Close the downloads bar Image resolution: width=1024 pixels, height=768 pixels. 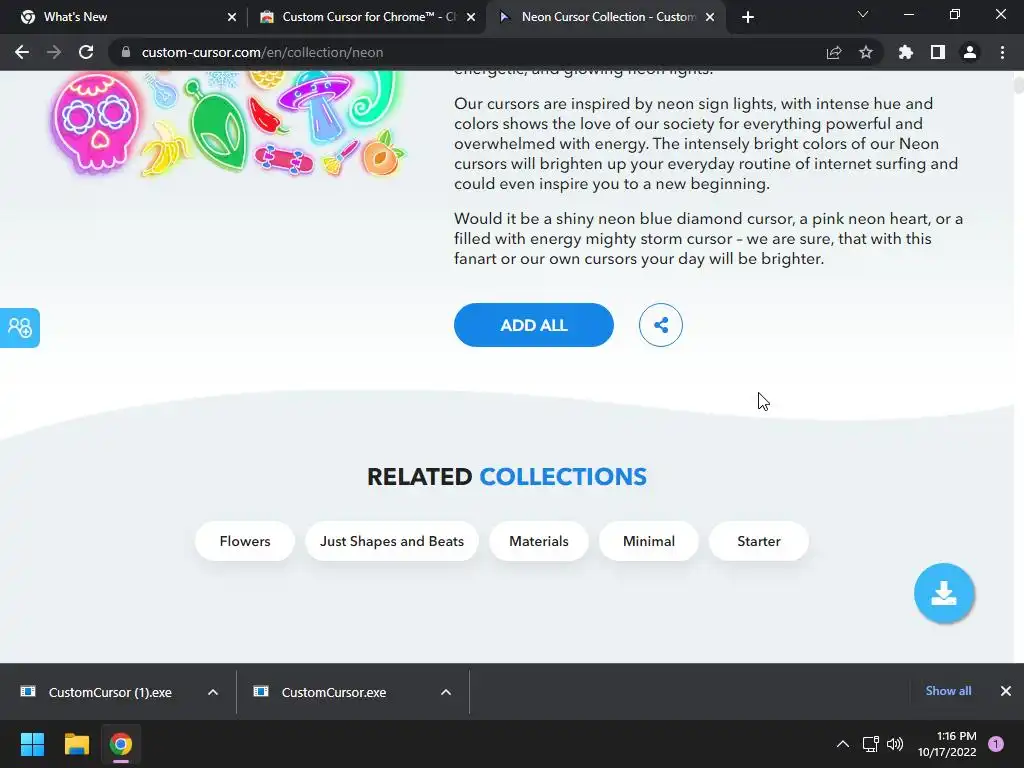(1006, 691)
